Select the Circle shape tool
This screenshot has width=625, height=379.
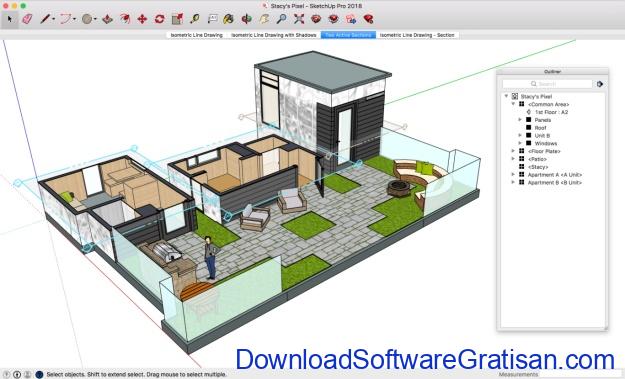[87, 19]
